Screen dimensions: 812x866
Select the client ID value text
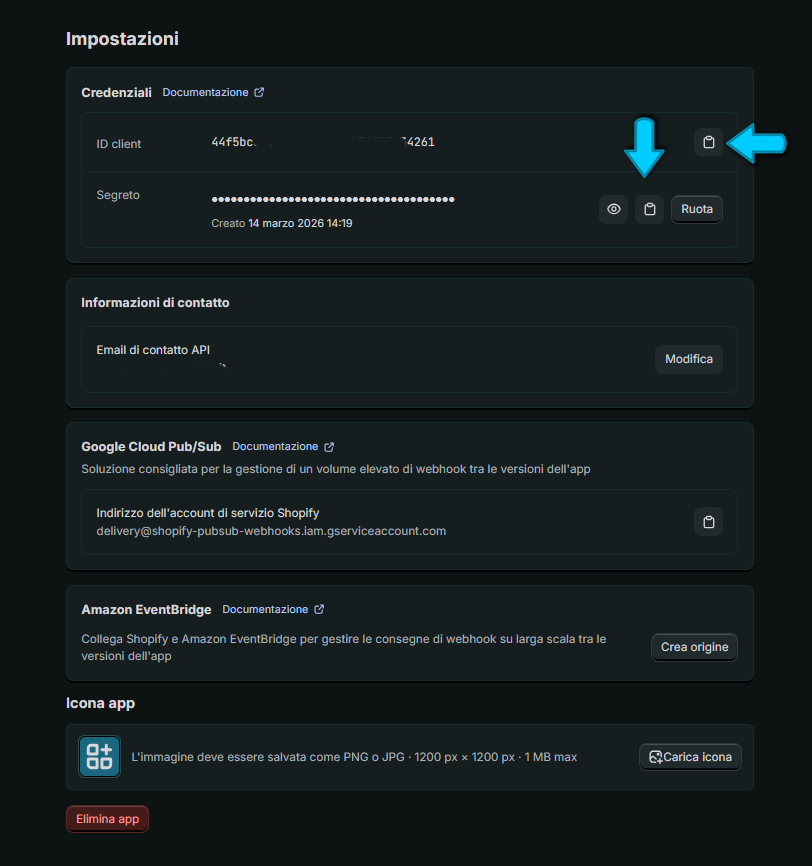[323, 142]
